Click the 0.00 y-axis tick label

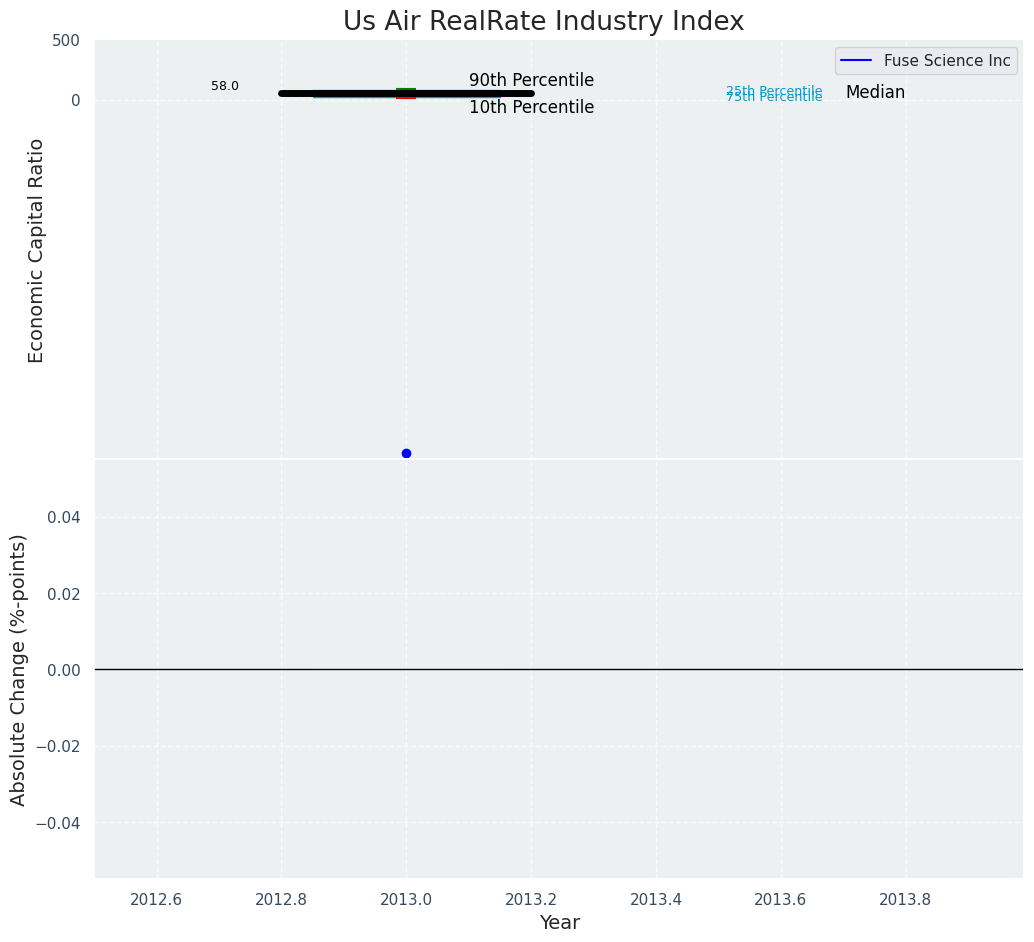[x=64, y=669]
